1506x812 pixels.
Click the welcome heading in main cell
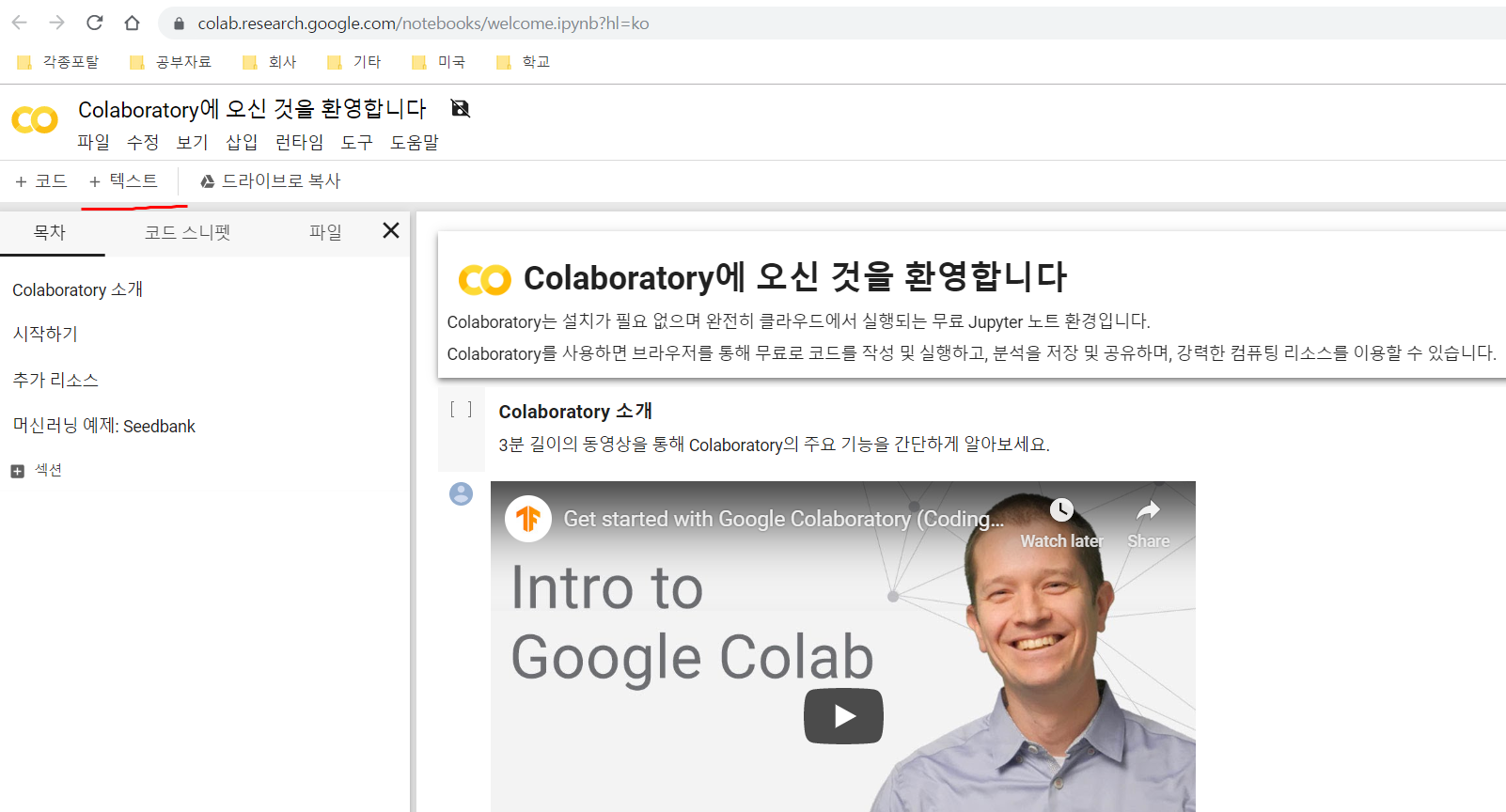[794, 277]
